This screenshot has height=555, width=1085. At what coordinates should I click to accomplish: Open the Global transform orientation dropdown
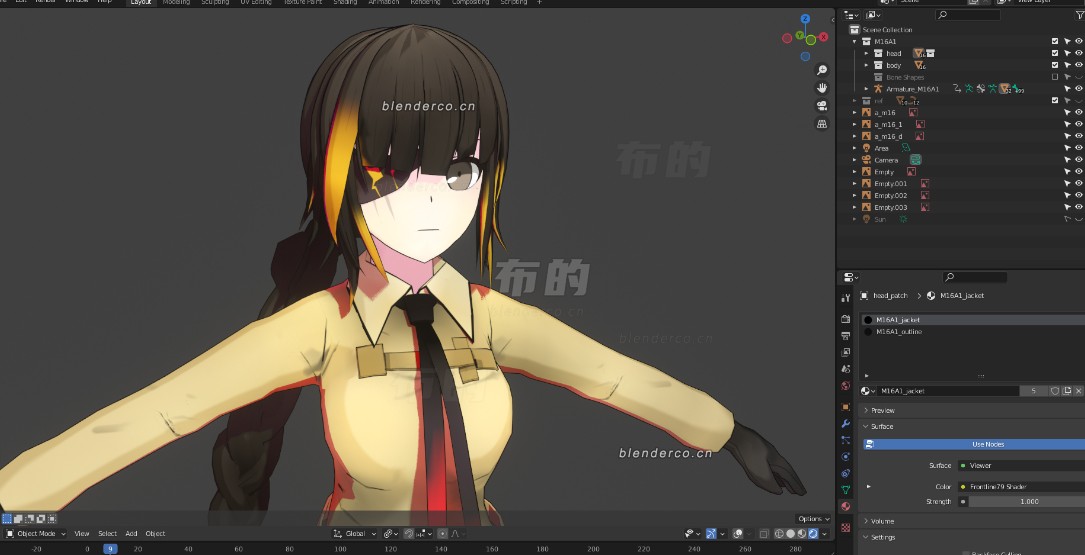click(354, 534)
